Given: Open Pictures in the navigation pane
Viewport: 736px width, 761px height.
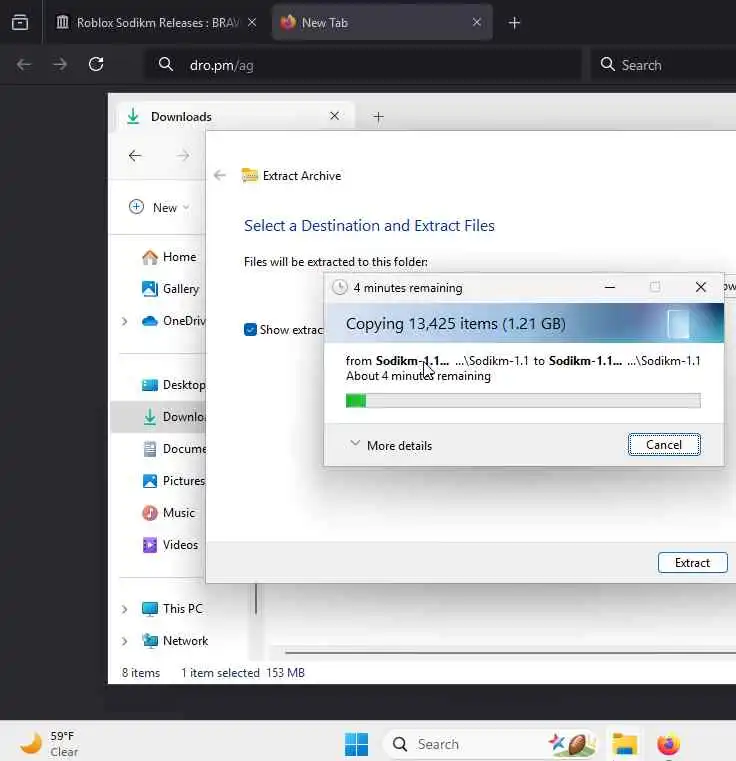Looking at the screenshot, I should click(x=173, y=481).
